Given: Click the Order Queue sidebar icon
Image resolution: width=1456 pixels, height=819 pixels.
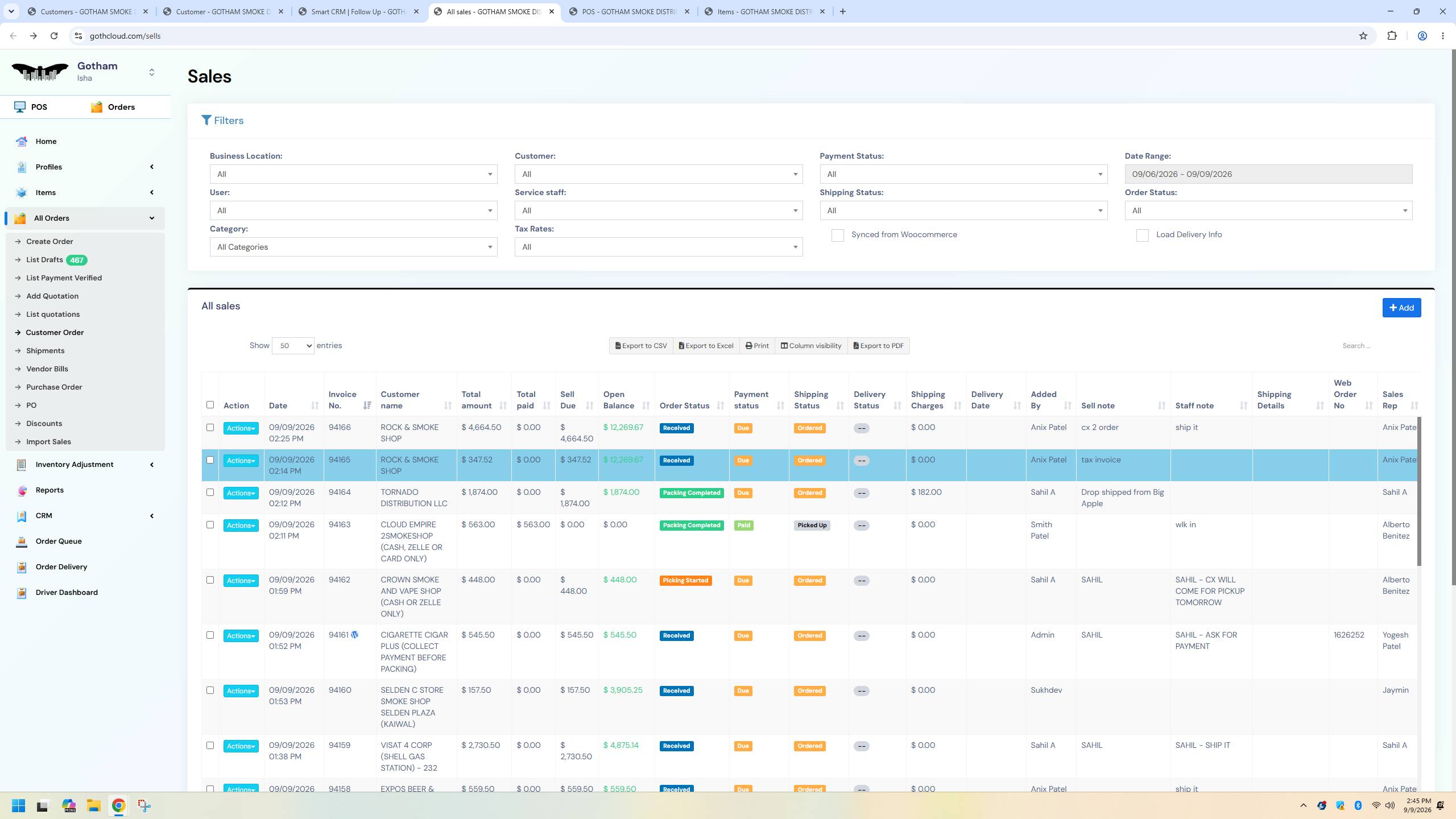Looking at the screenshot, I should pos(22,541).
